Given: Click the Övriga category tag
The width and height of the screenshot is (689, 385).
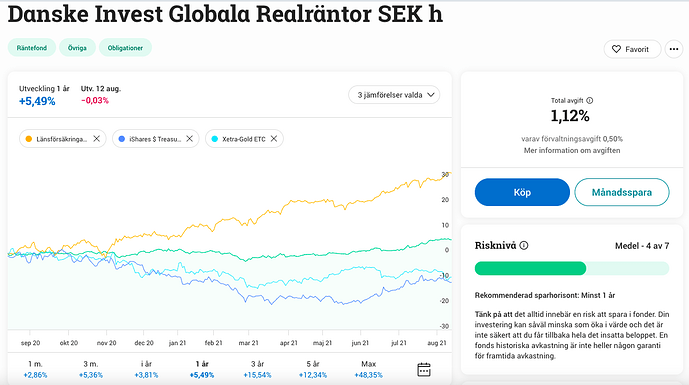Looking at the screenshot, I should (77, 48).
